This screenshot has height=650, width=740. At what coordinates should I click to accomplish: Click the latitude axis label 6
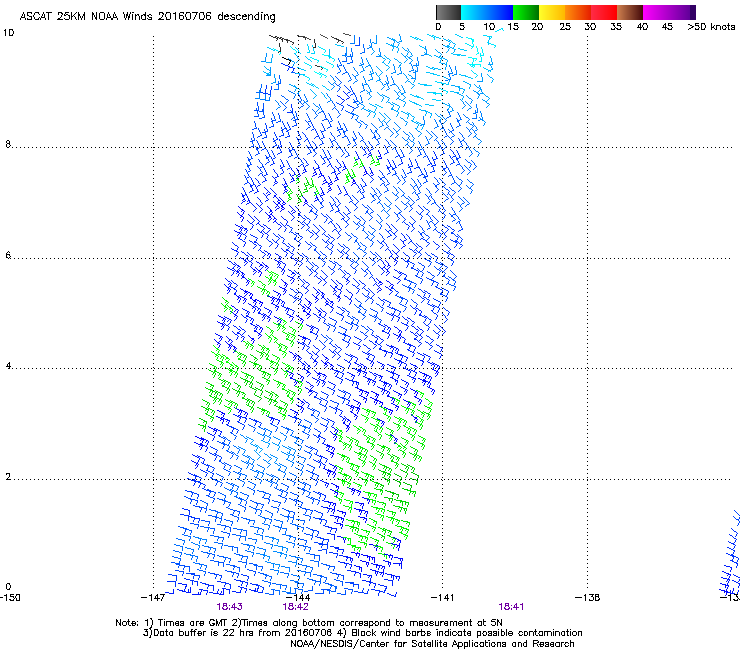(x=8, y=255)
